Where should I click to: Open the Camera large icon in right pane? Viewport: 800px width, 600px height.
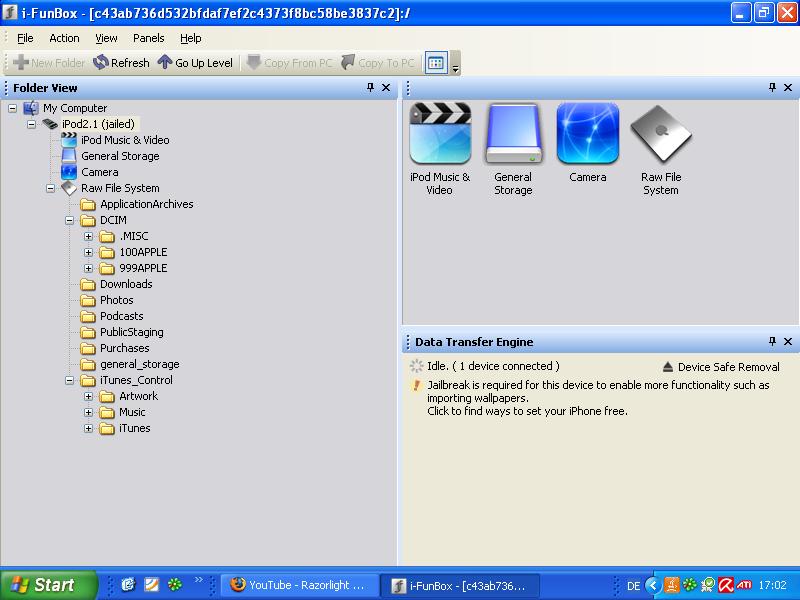(x=588, y=142)
